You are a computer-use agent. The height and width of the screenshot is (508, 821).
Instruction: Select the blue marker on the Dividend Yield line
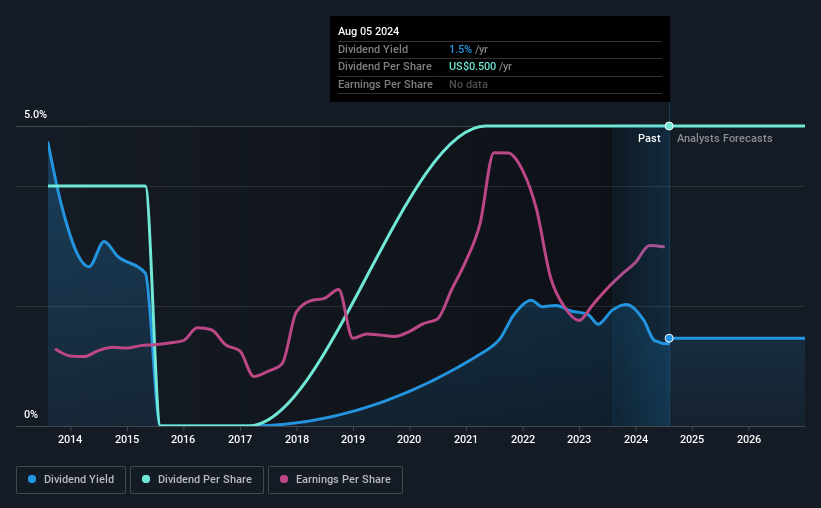click(669, 338)
